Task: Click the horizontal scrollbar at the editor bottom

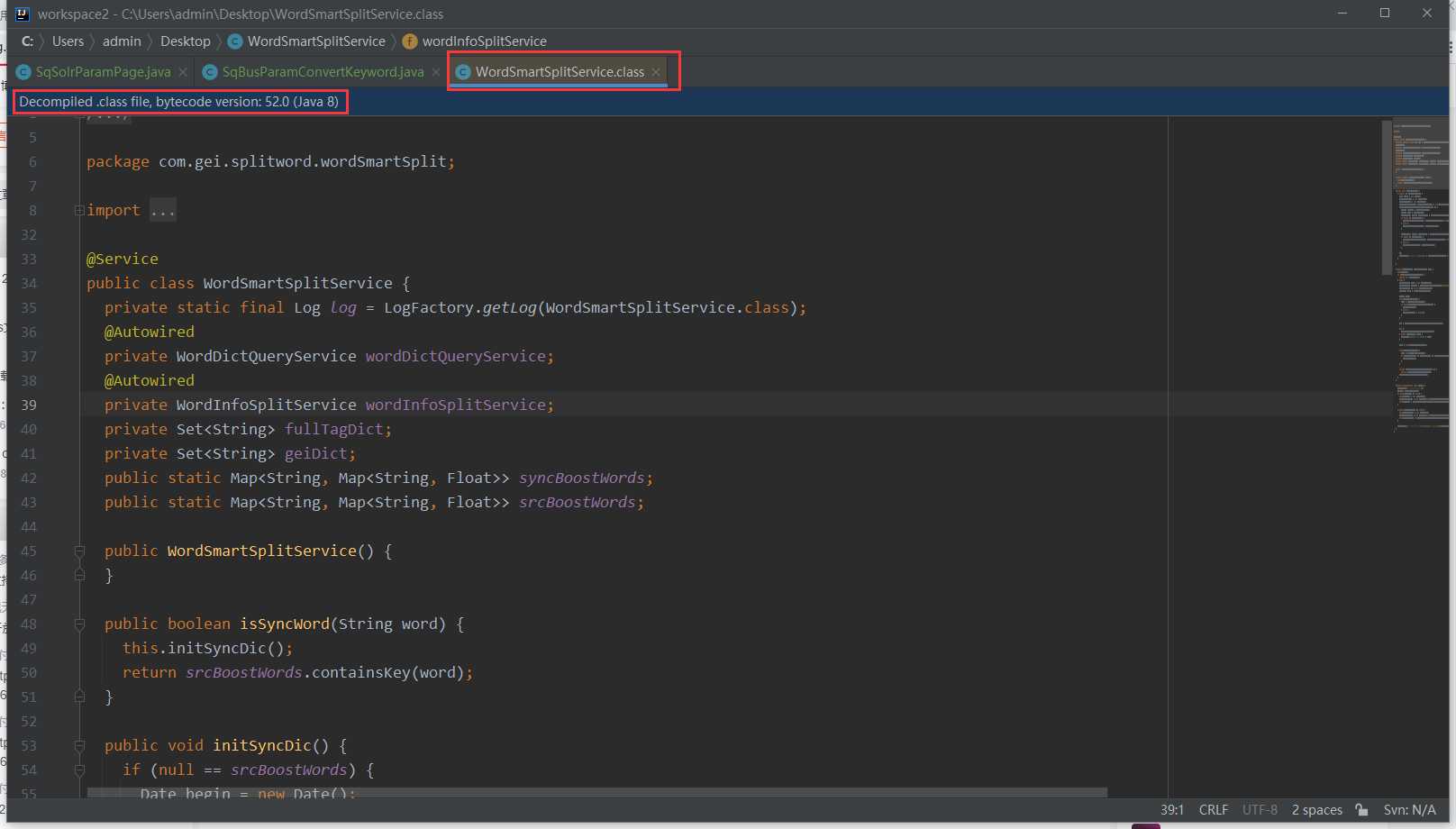Action: click(597, 793)
